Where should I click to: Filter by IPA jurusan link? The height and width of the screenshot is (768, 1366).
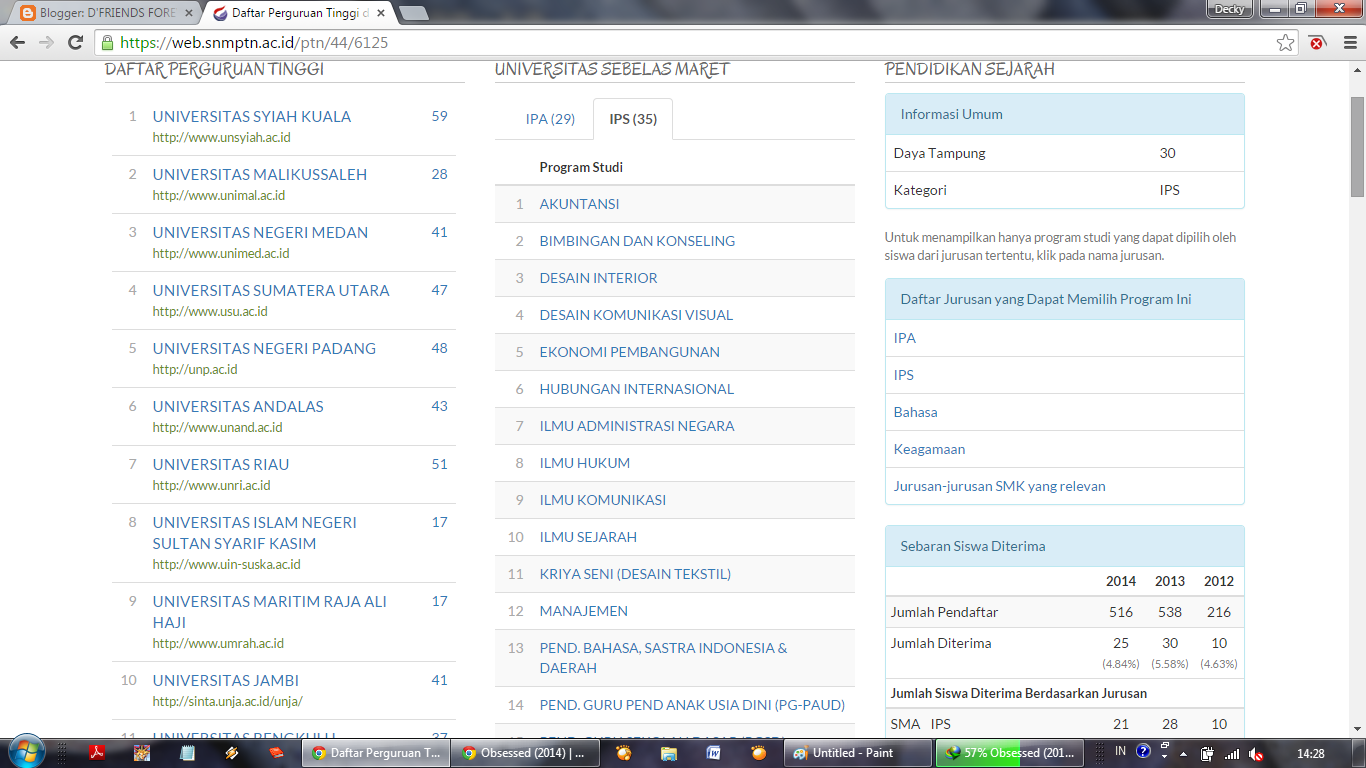coord(905,338)
